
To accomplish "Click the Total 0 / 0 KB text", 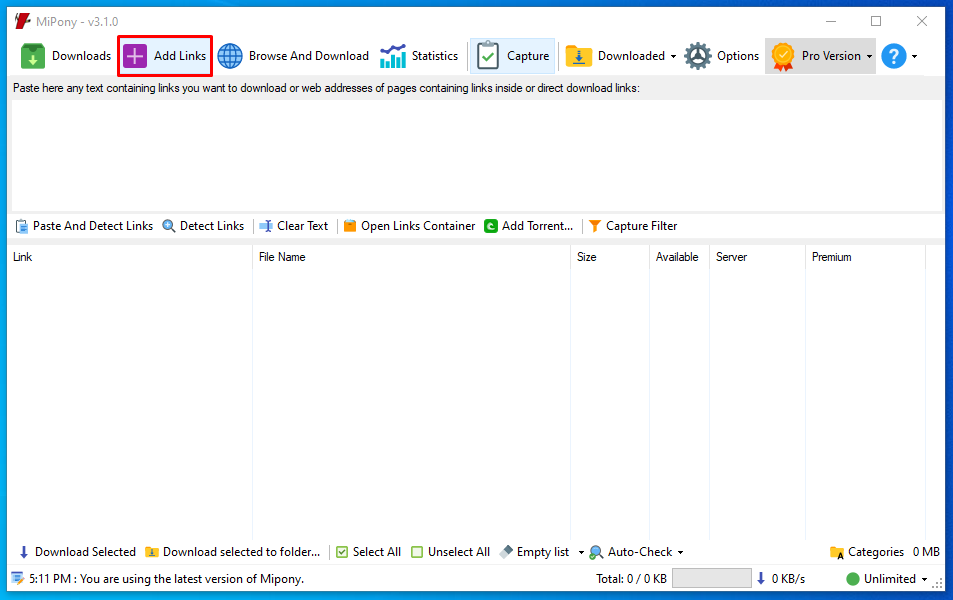I will (x=631, y=579).
